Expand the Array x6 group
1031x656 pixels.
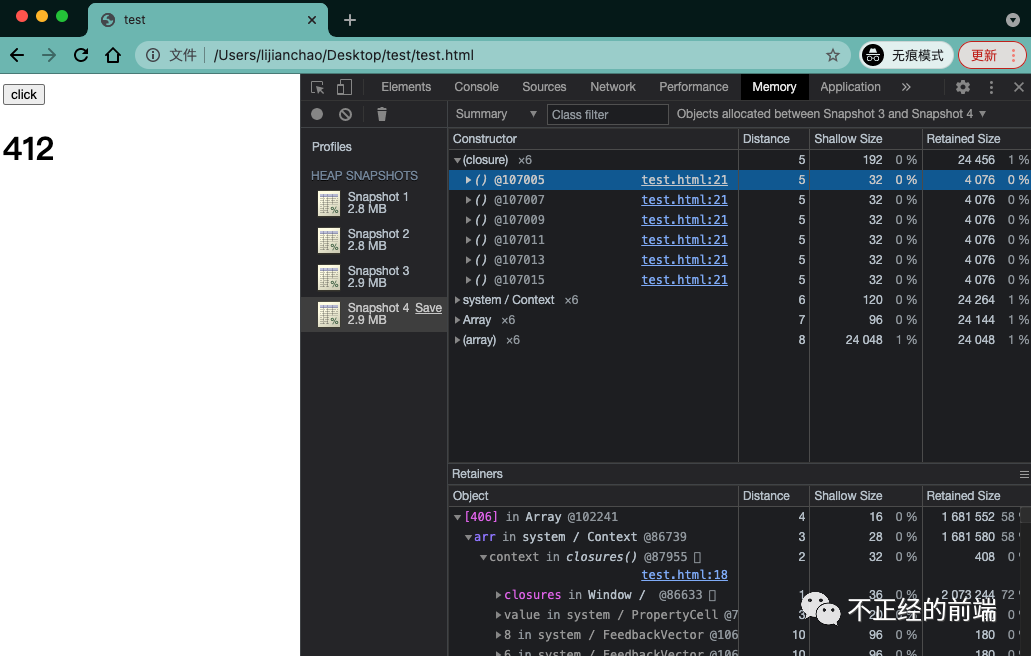pyautogui.click(x=457, y=320)
